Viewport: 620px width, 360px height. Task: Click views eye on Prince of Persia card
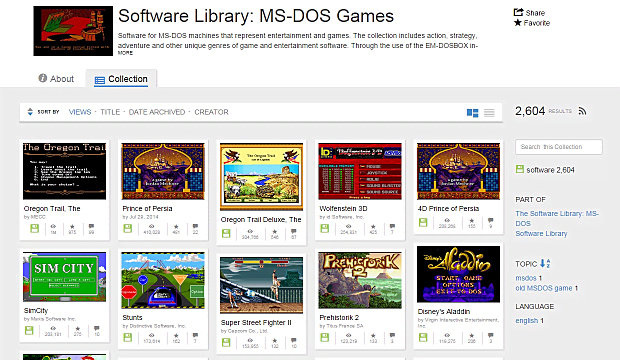click(x=151, y=226)
